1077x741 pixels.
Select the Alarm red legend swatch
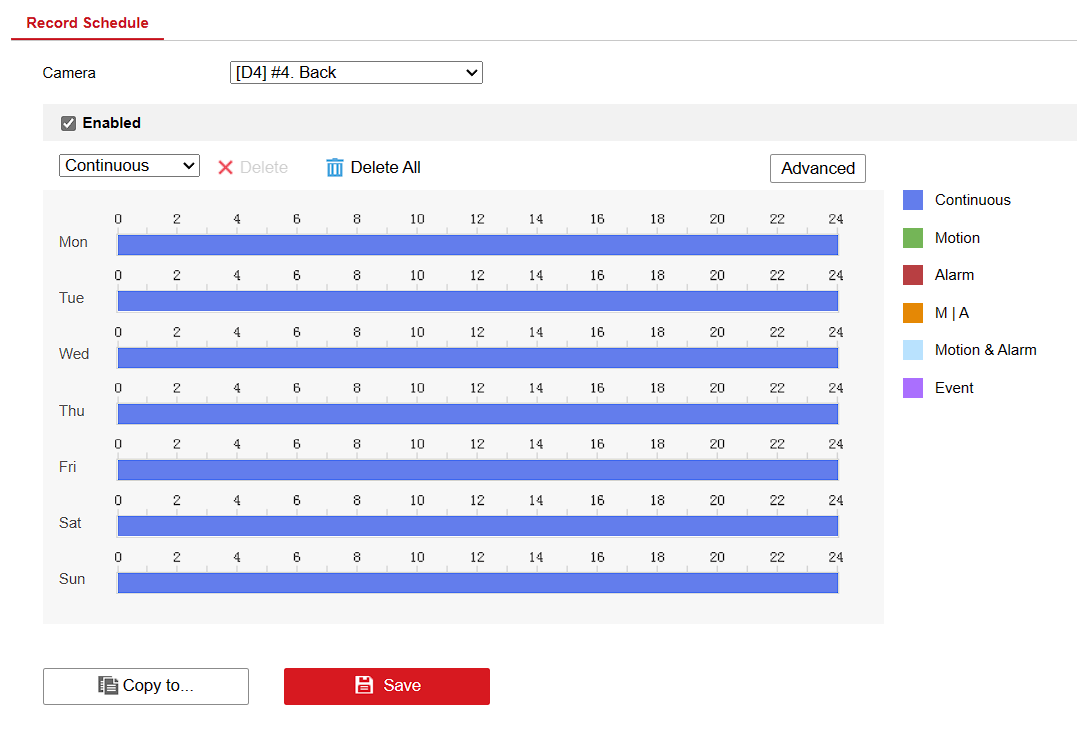coord(913,275)
